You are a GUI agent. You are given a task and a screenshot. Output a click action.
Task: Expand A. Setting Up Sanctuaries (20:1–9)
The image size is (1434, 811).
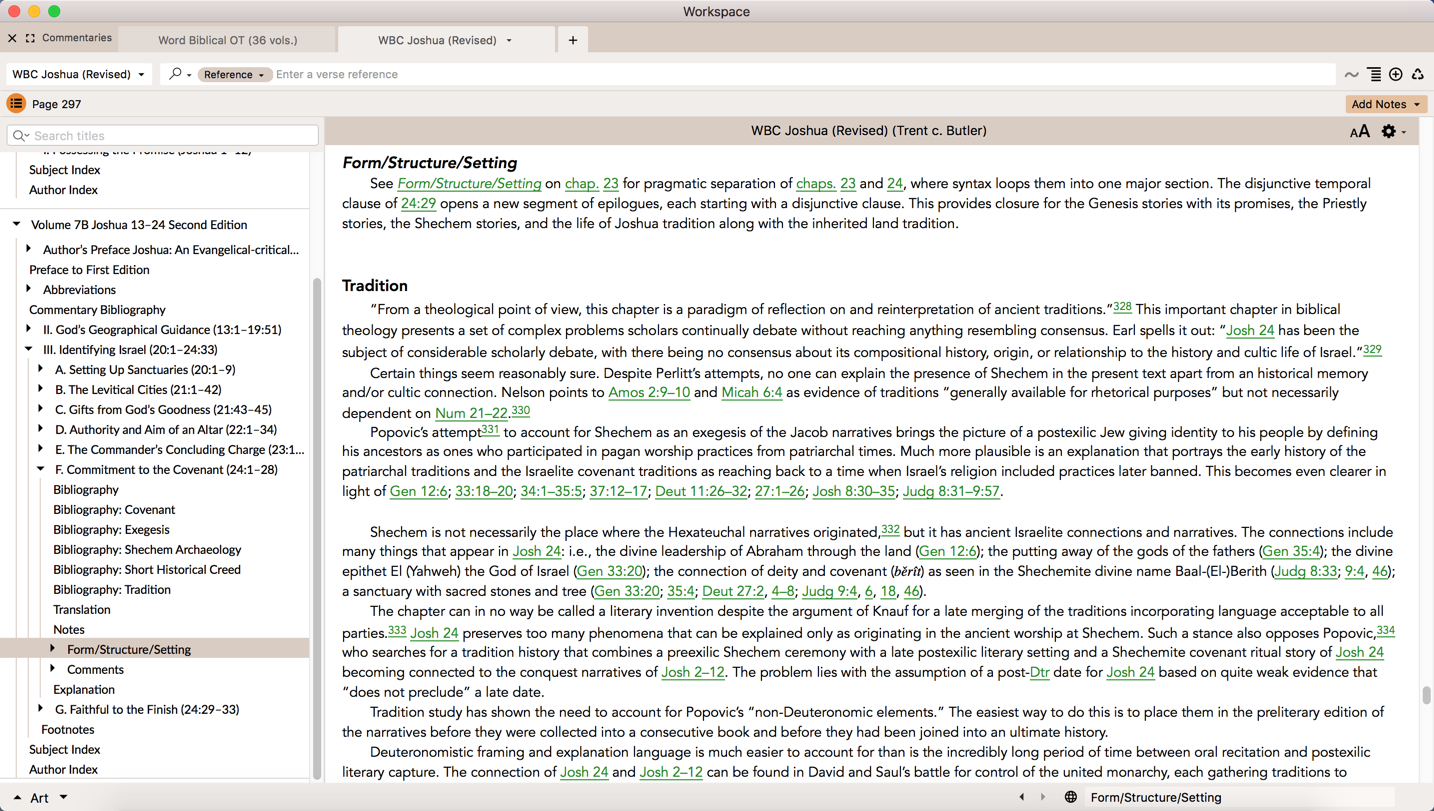(x=40, y=369)
